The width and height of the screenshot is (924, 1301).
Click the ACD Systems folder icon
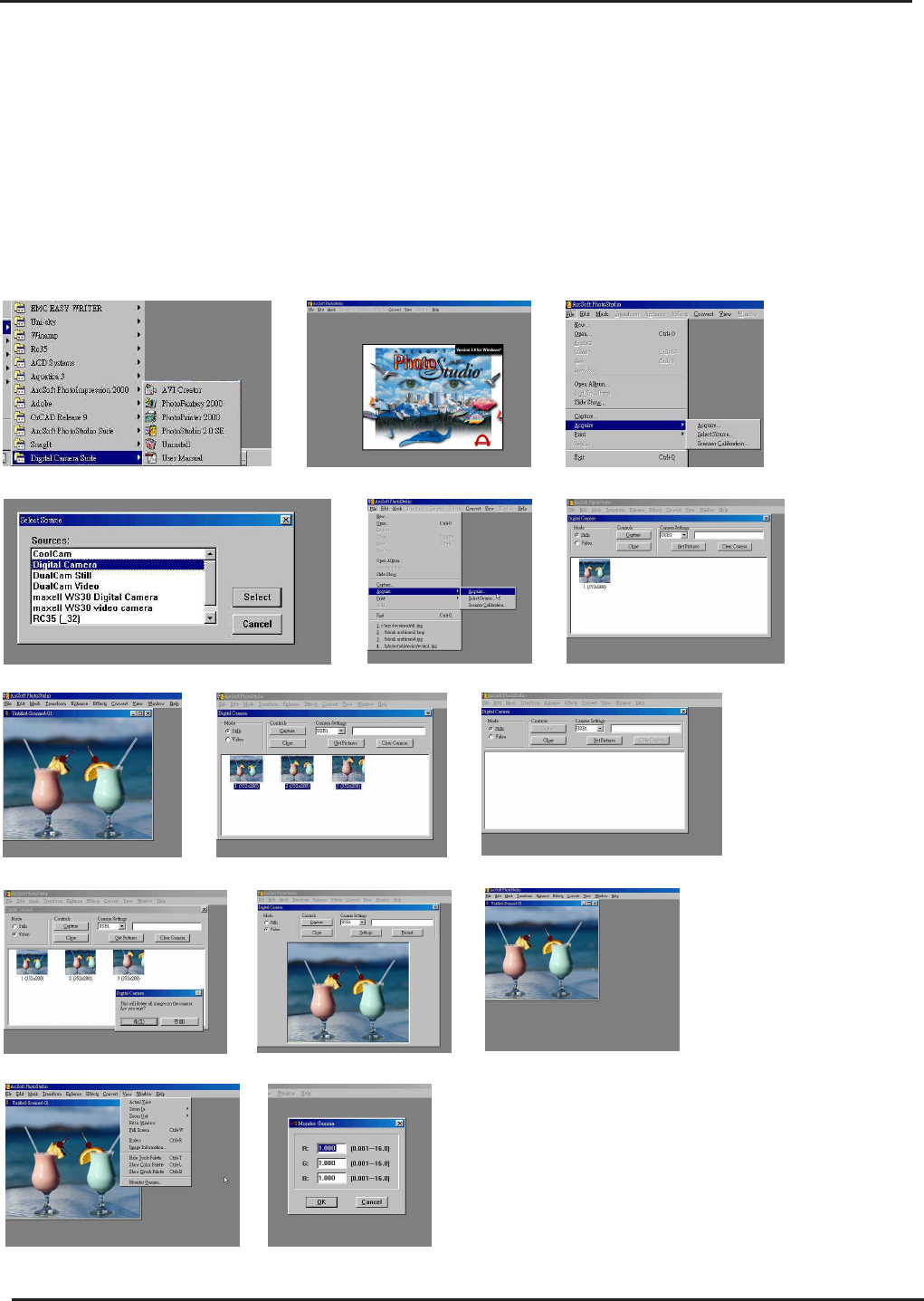20,362
